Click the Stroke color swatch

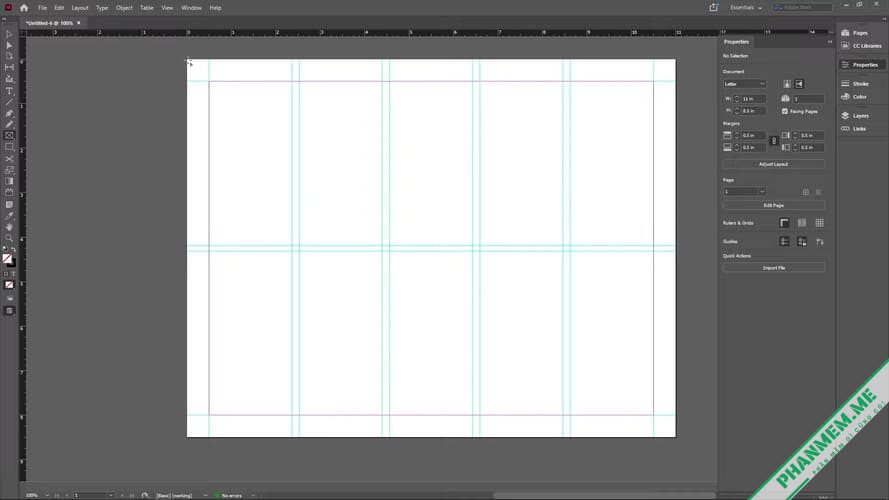(x=12, y=264)
